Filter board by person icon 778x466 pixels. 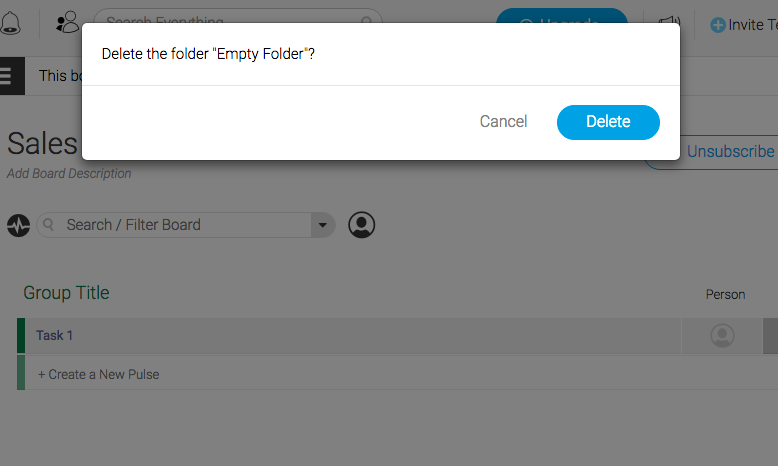361,225
